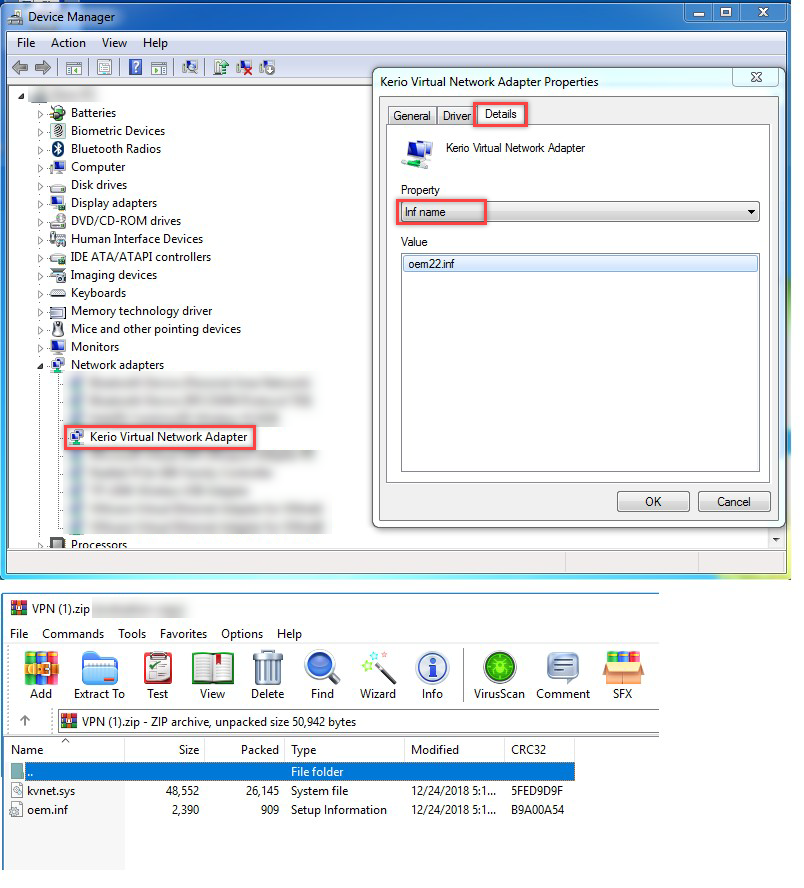Click the Find magnifier icon in WinRAR
This screenshot has width=804, height=888.
pos(322,675)
